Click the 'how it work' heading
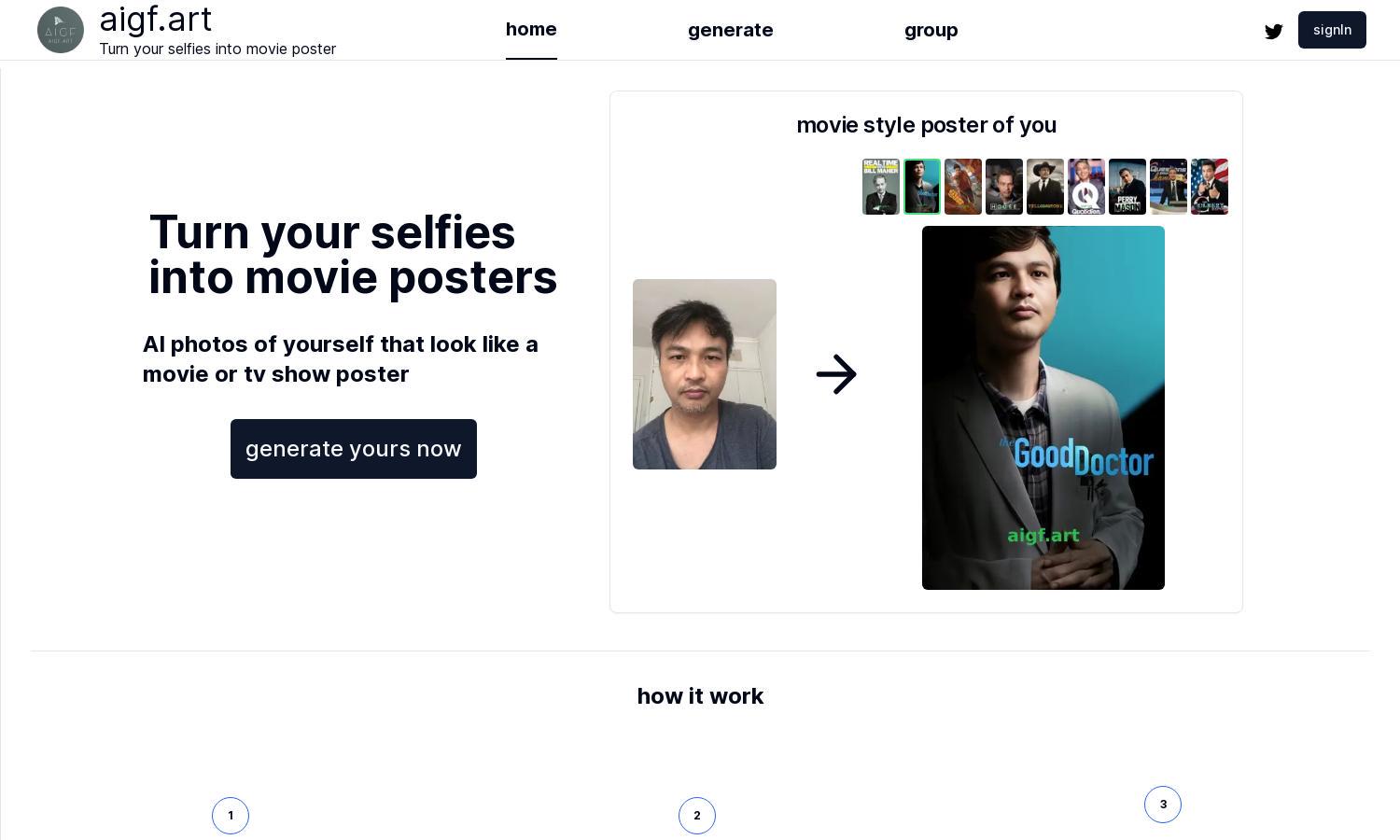This screenshot has width=1400, height=840. (x=700, y=696)
